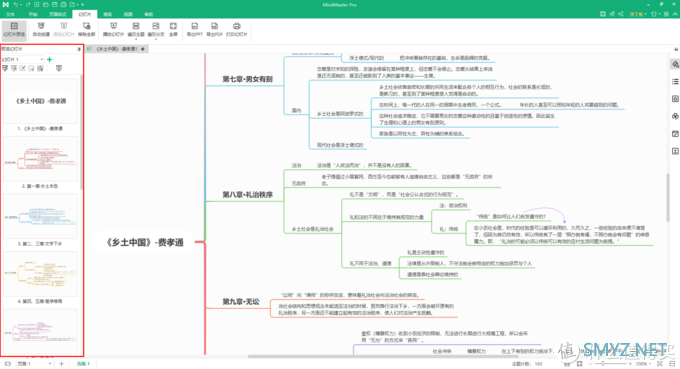Click the horizontal scrollbar at bottom of canvas
The width and height of the screenshot is (680, 369).
[x=383, y=356]
